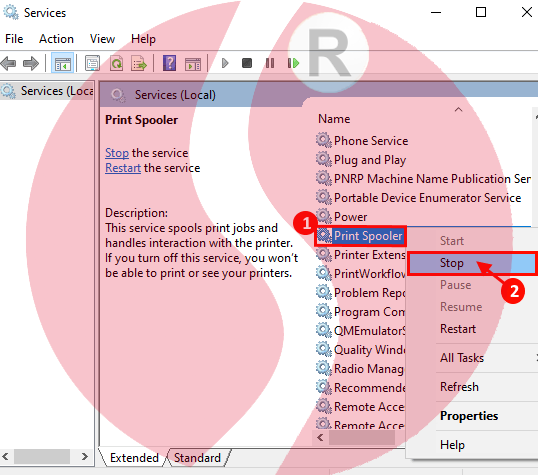Click the Start Service play icon
Viewport: 538px width, 475px height.
point(225,63)
